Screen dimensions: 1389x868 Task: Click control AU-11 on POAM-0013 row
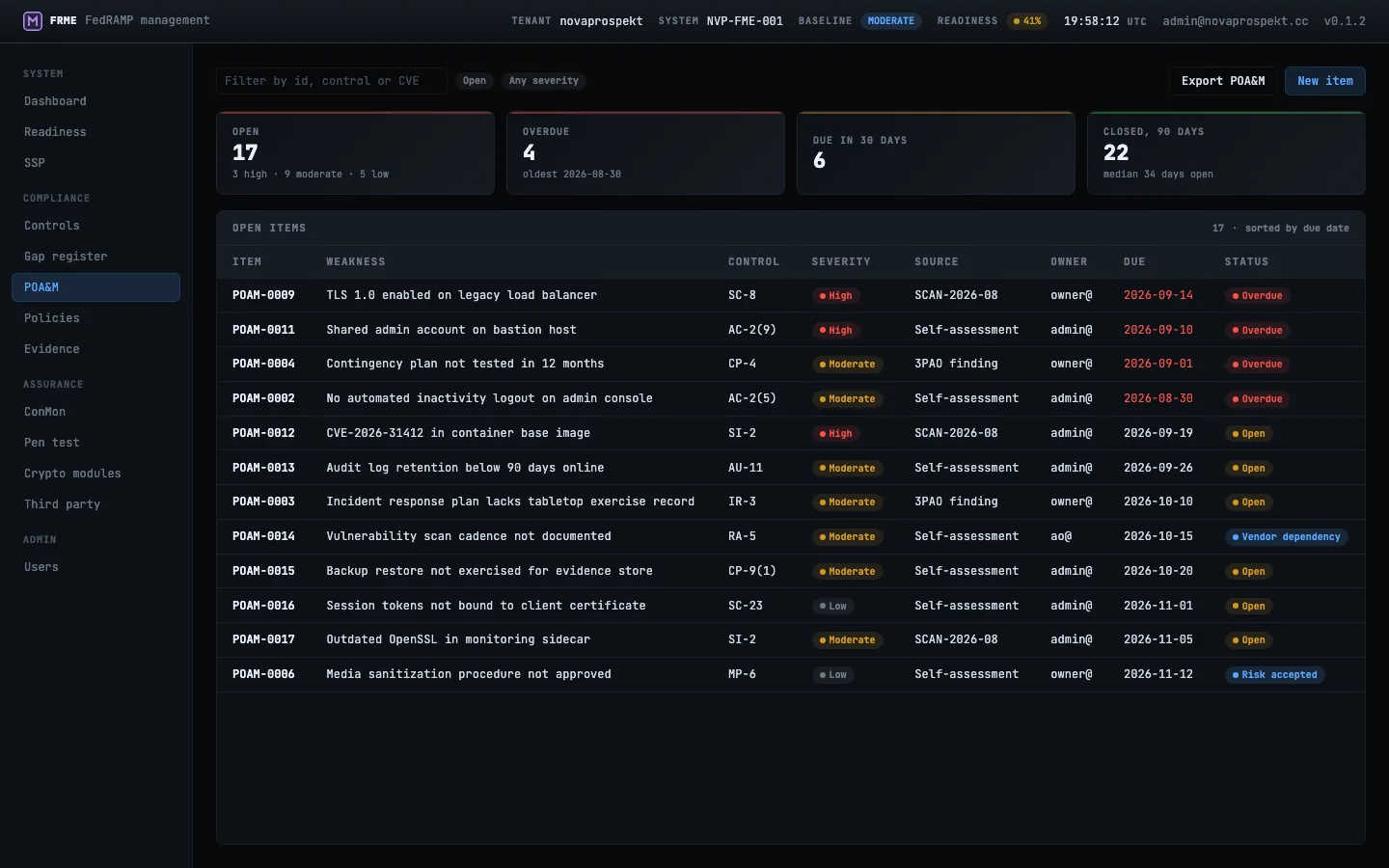[x=746, y=468]
